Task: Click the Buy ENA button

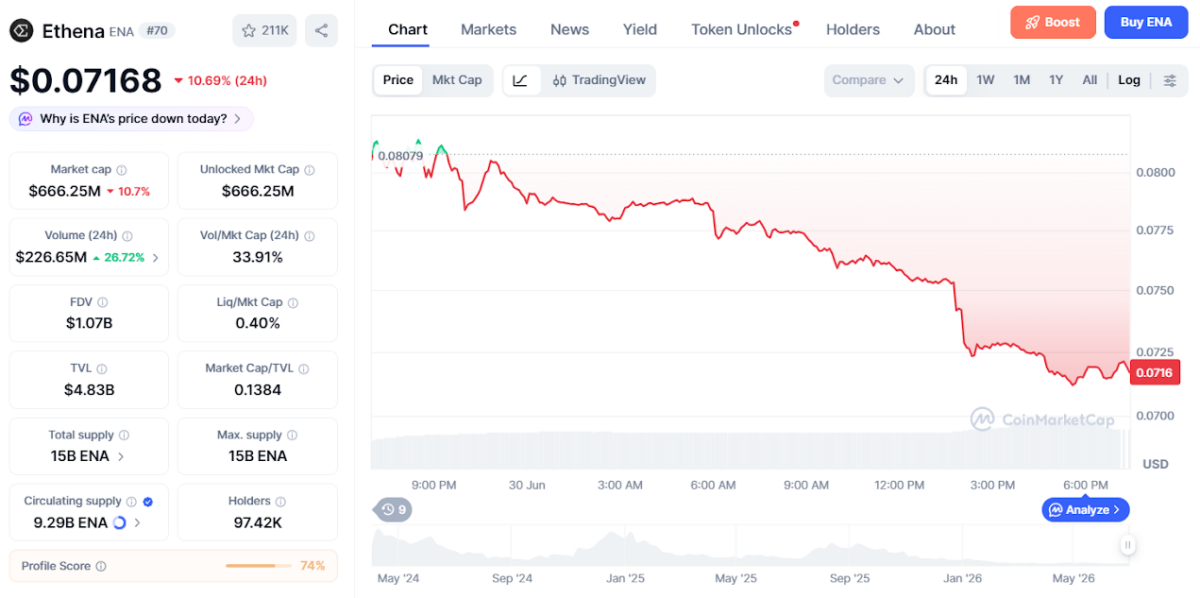Action: (1146, 22)
